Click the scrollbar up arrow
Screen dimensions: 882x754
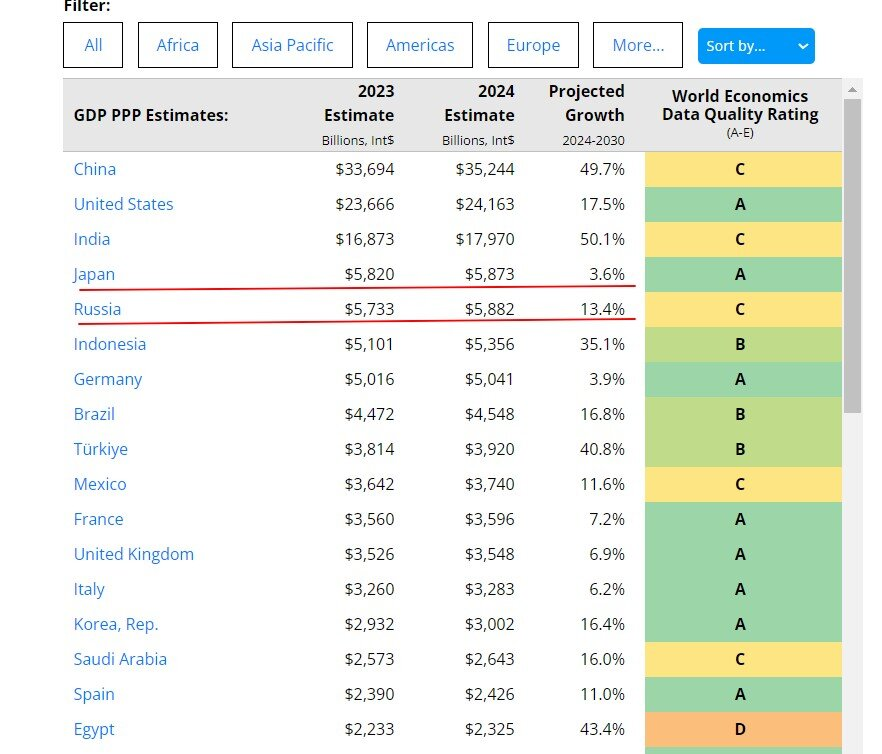[x=852, y=89]
